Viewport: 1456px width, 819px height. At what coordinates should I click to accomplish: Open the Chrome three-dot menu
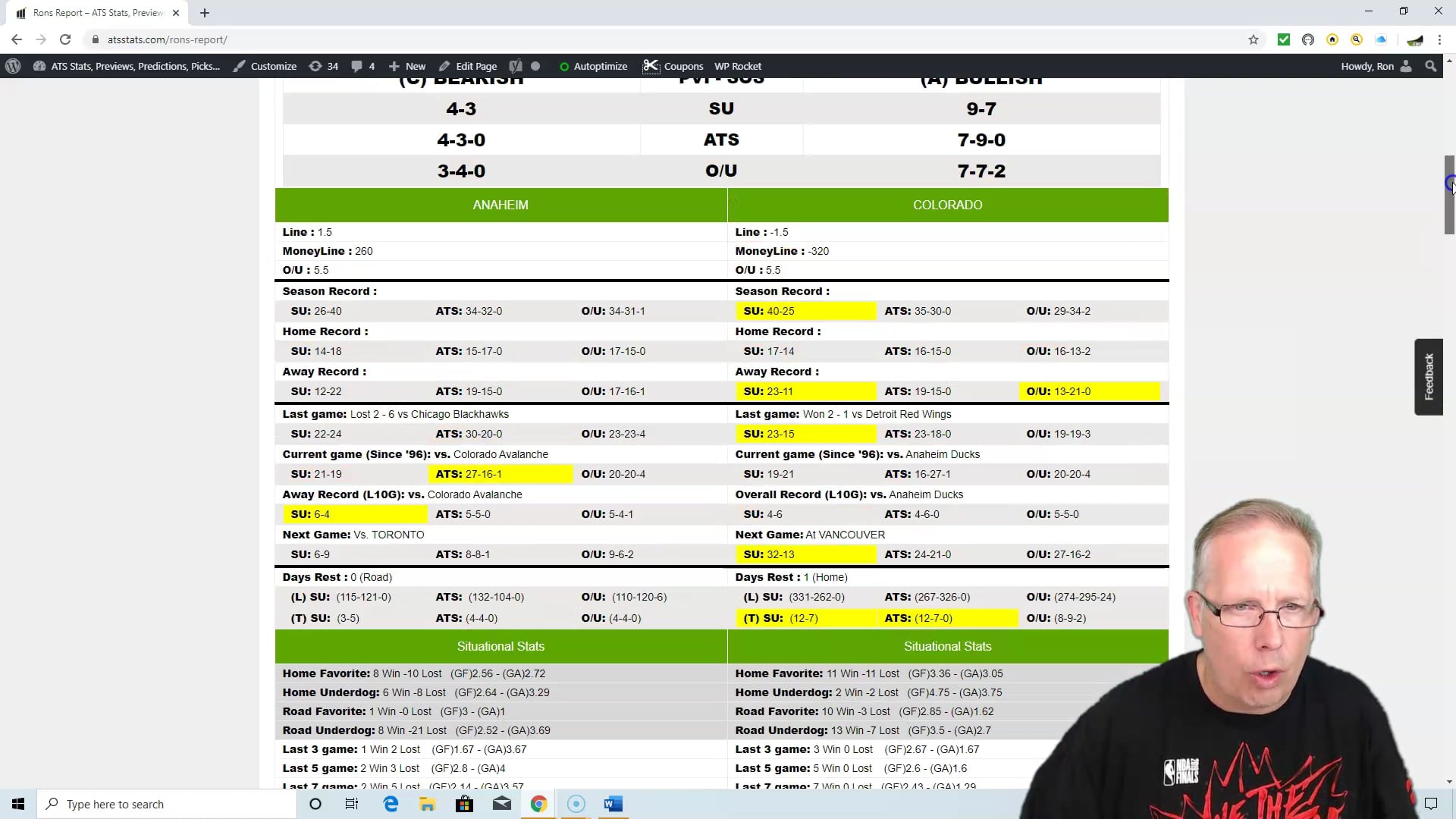click(1439, 39)
